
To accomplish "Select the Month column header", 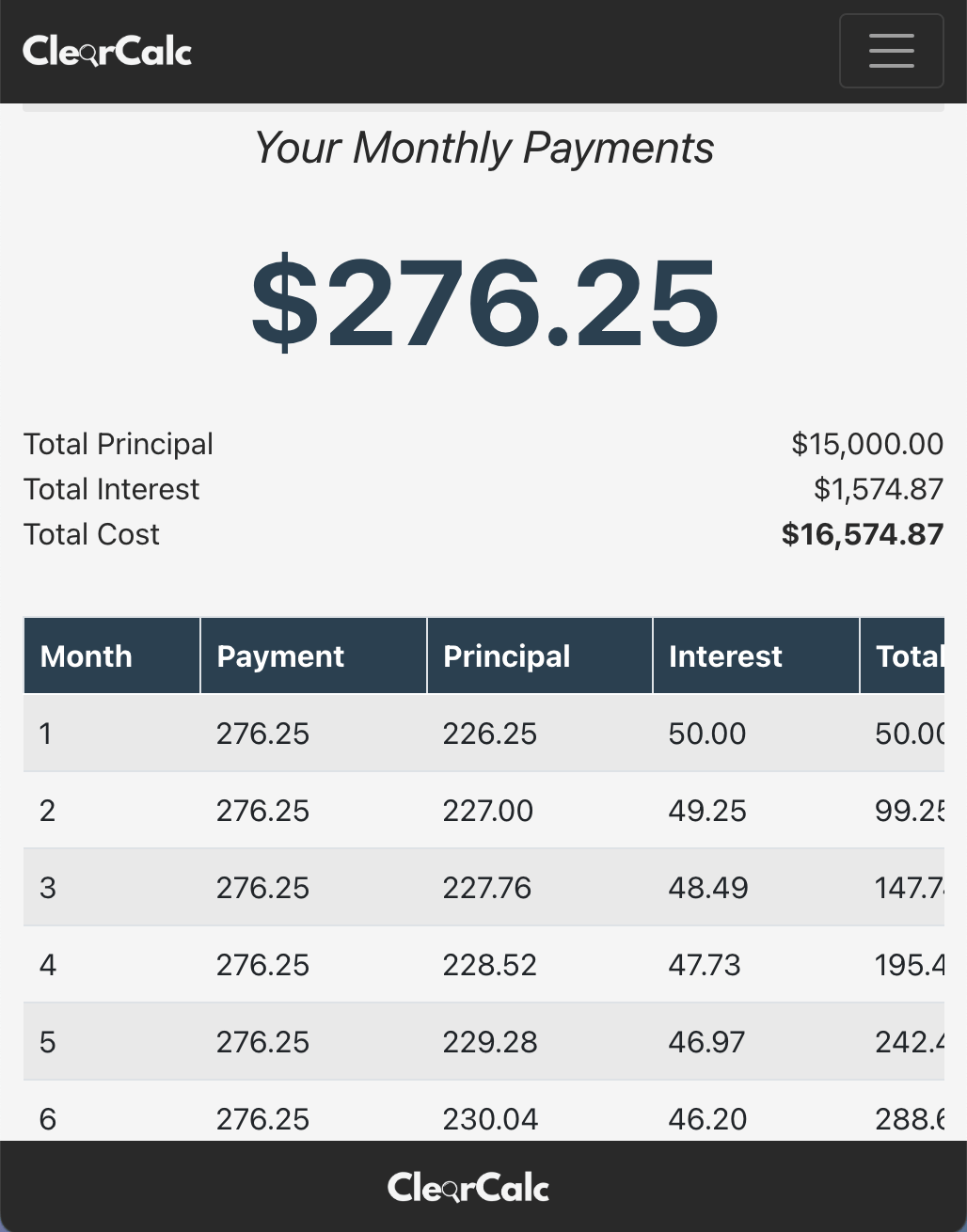I will pos(85,655).
